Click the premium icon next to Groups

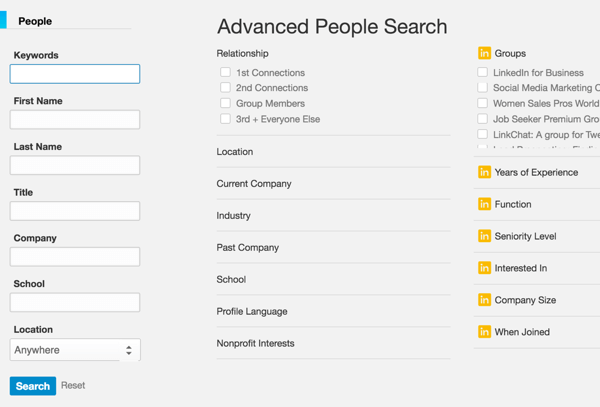(484, 53)
